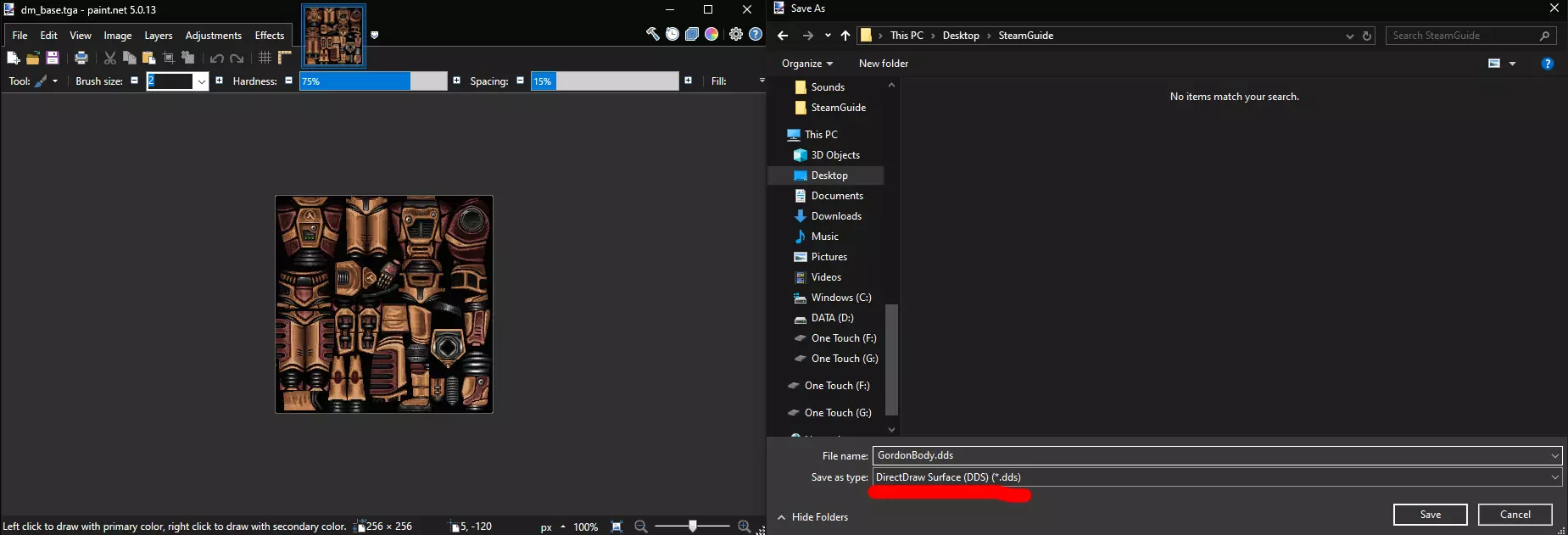
Task: Open paint.net Settings gear icon
Action: pyautogui.click(x=736, y=34)
